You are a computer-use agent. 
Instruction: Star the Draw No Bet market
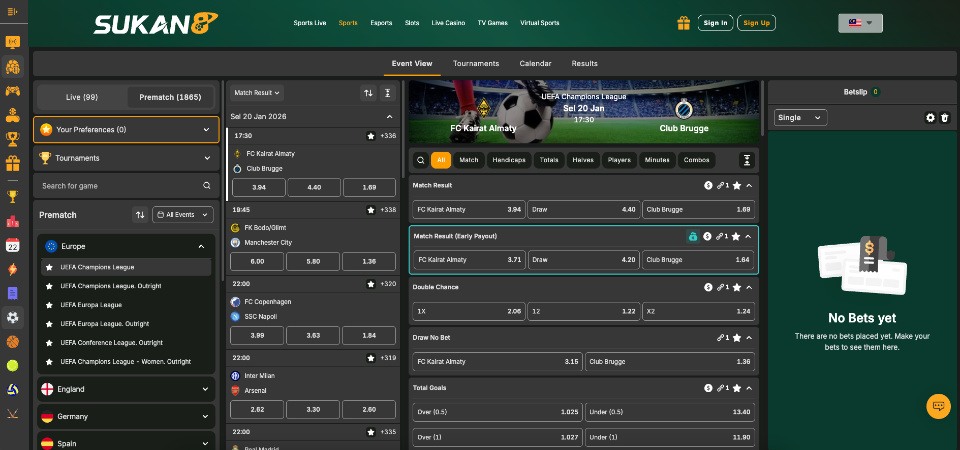(737, 338)
